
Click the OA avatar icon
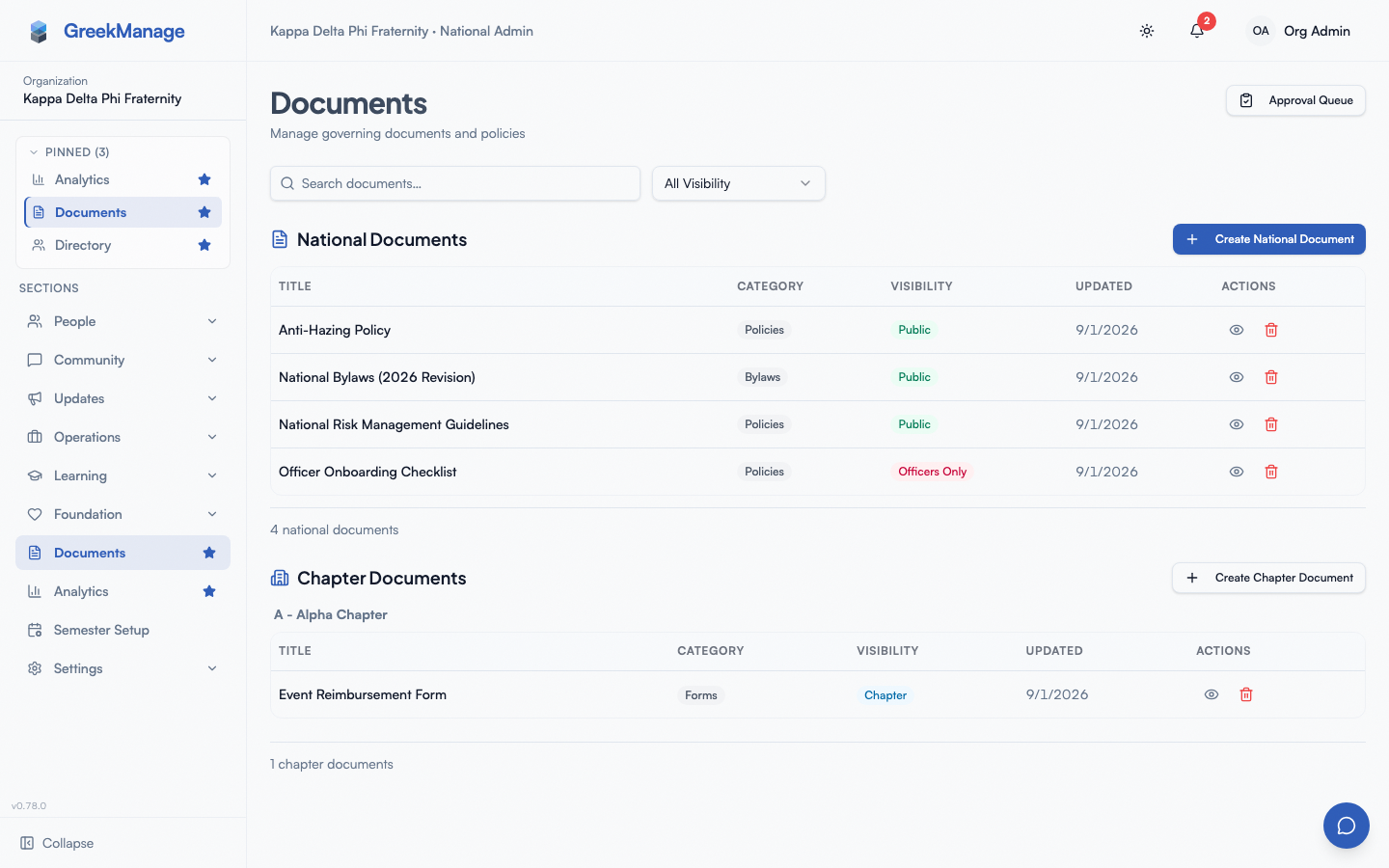click(1261, 31)
